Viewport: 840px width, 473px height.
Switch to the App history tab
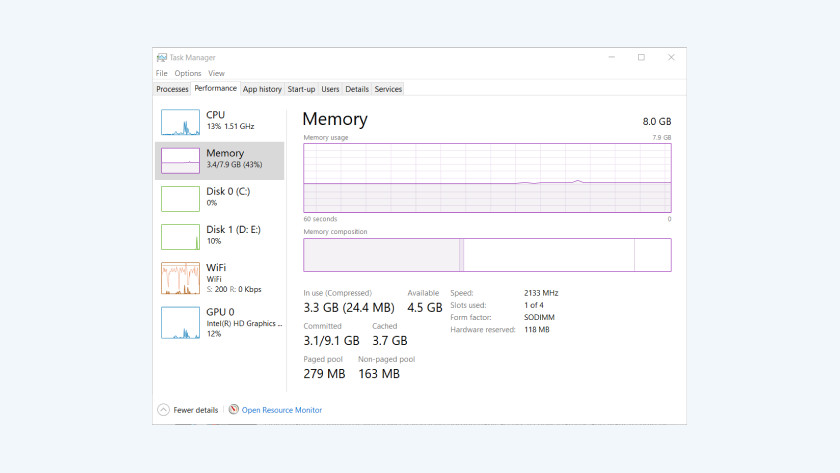click(x=262, y=89)
